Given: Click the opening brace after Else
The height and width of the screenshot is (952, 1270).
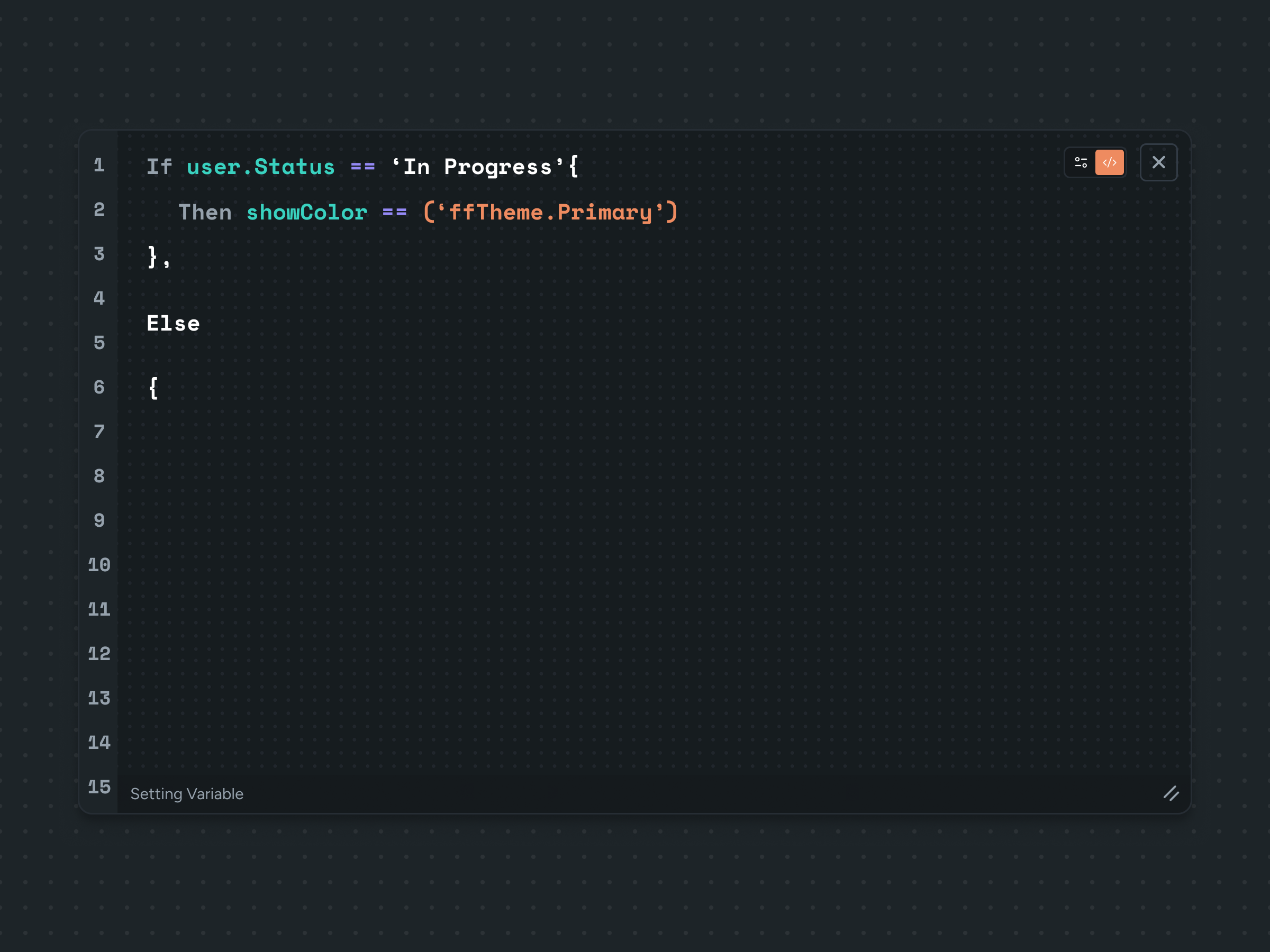Looking at the screenshot, I should [153, 388].
